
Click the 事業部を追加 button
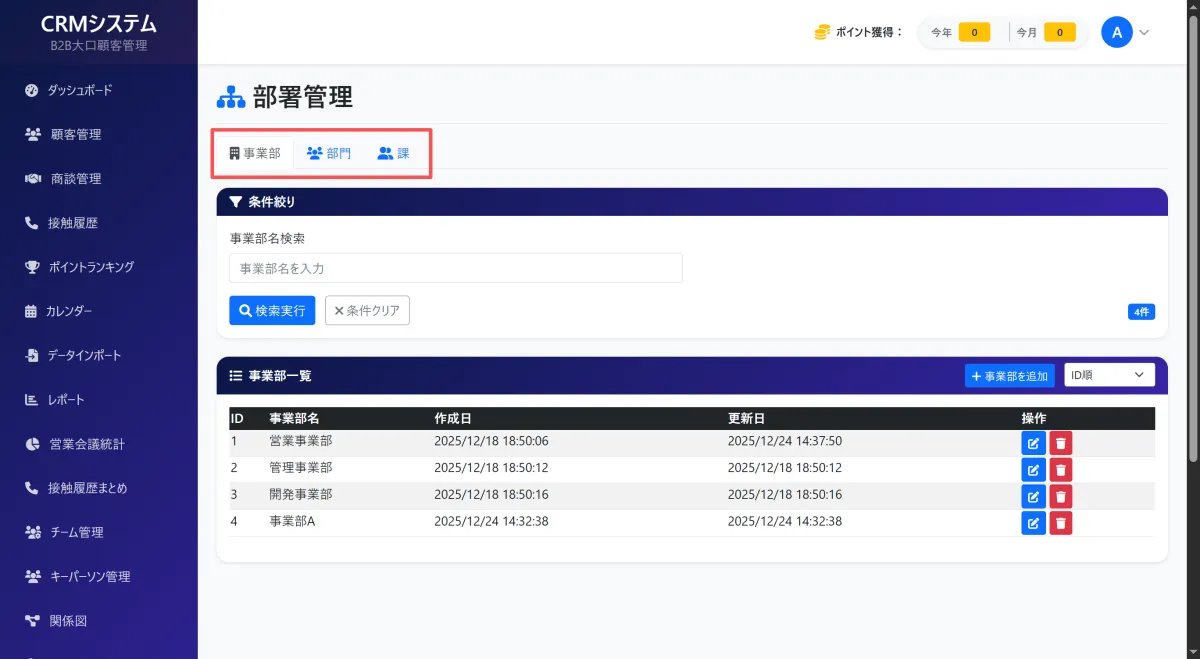[x=1009, y=376]
